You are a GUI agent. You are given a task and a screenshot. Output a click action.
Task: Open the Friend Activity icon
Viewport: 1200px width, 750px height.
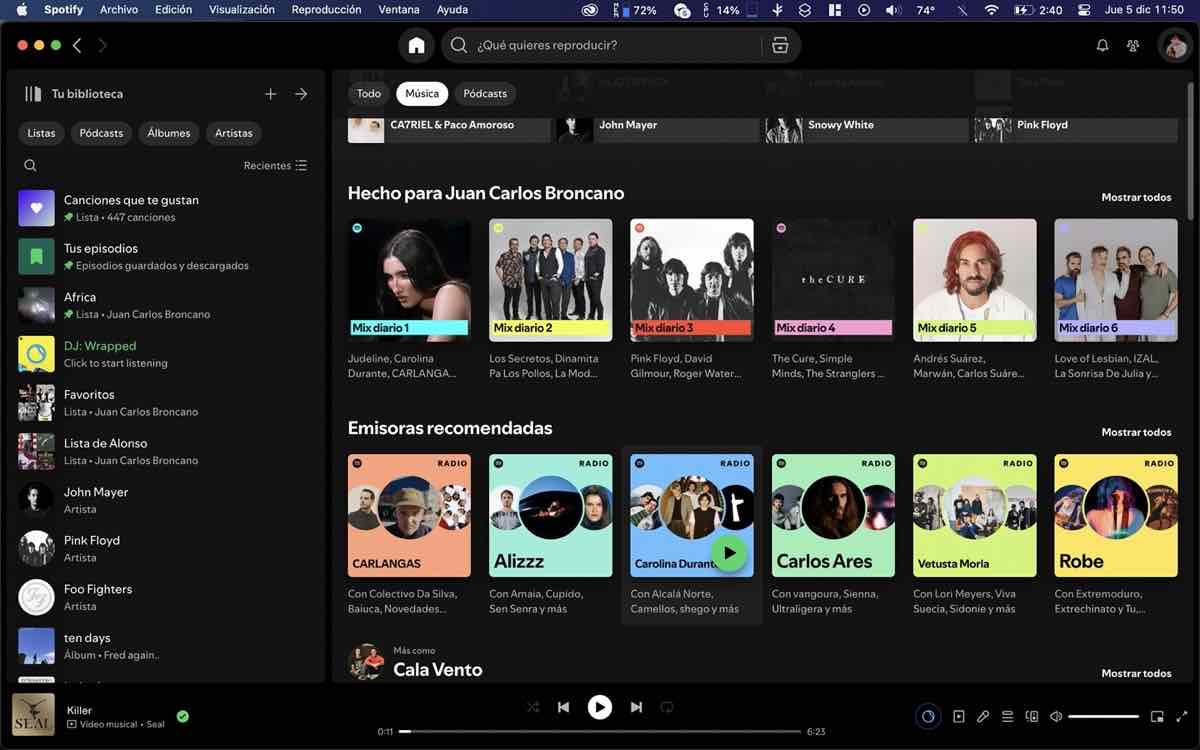pos(1133,46)
